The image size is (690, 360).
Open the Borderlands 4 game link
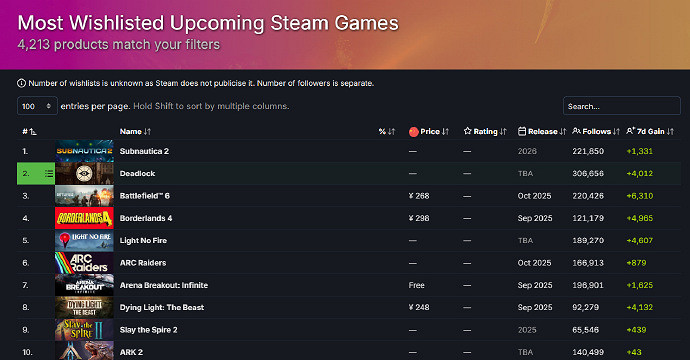point(146,218)
